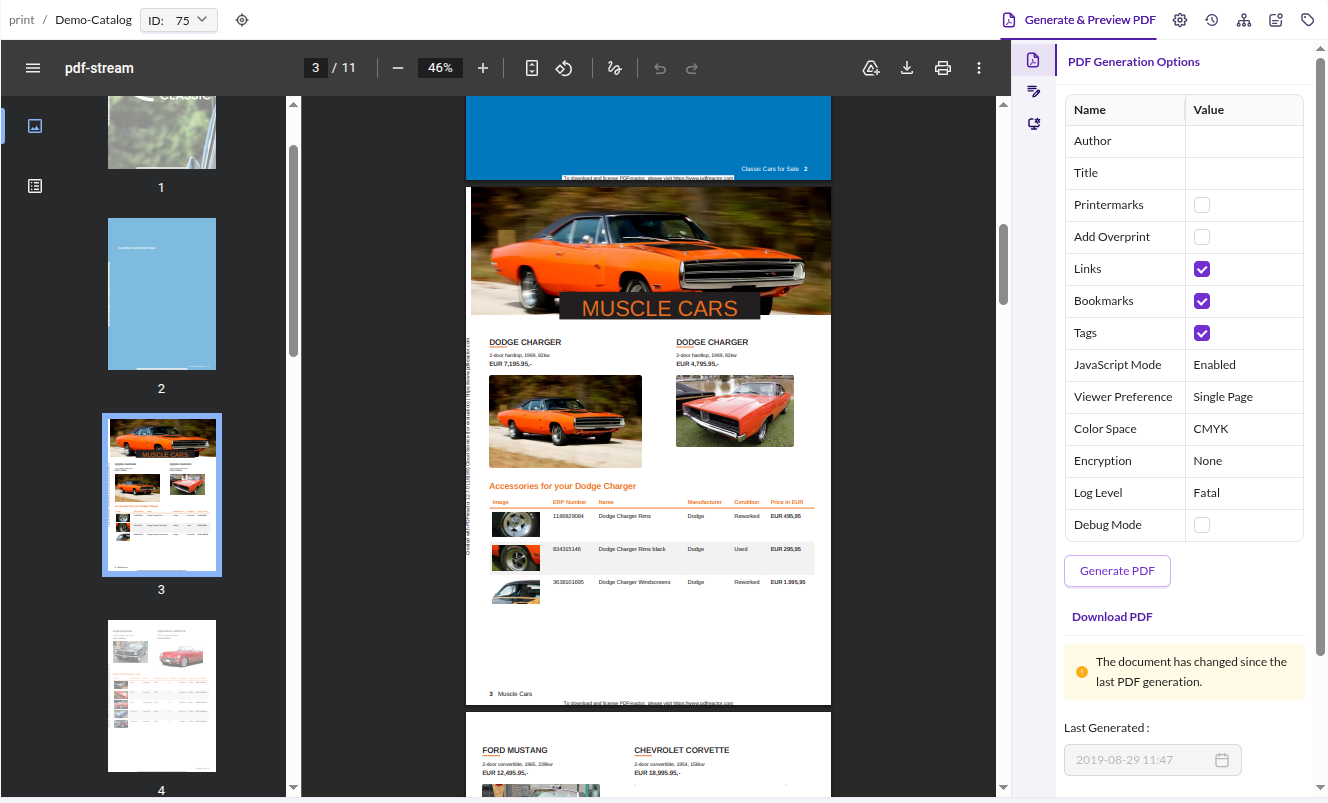Viewport: 1328px width, 803px height.
Task: Uncheck the Links checkbox
Action: [1202, 269]
